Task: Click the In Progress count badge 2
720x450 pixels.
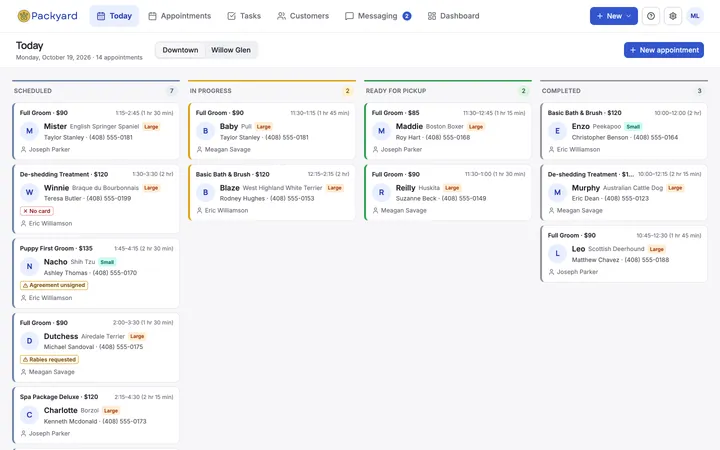Action: (348, 91)
